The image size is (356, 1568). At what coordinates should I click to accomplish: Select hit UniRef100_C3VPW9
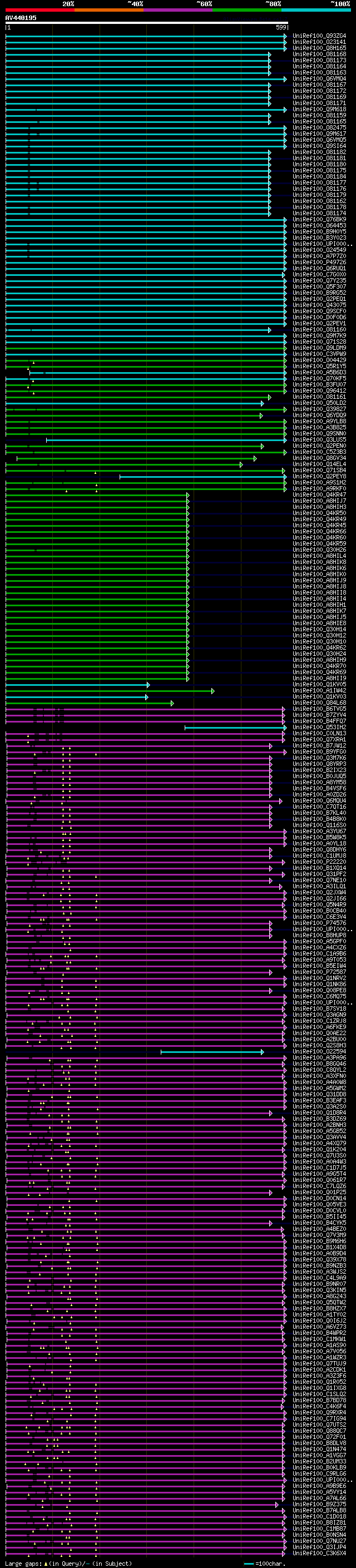tap(319, 354)
